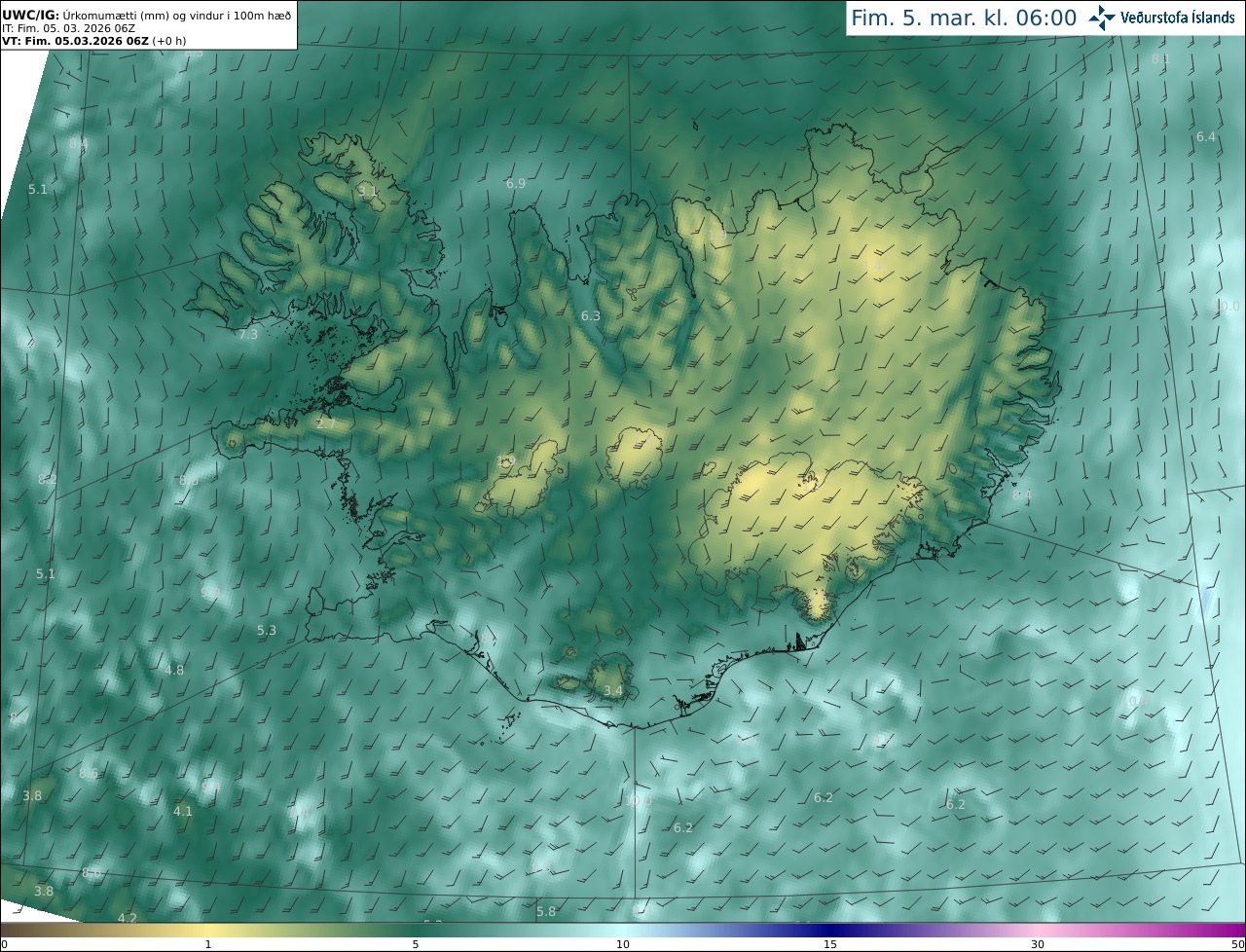Click the 0 tick label on the scale
1246x952 pixels.
[4, 944]
